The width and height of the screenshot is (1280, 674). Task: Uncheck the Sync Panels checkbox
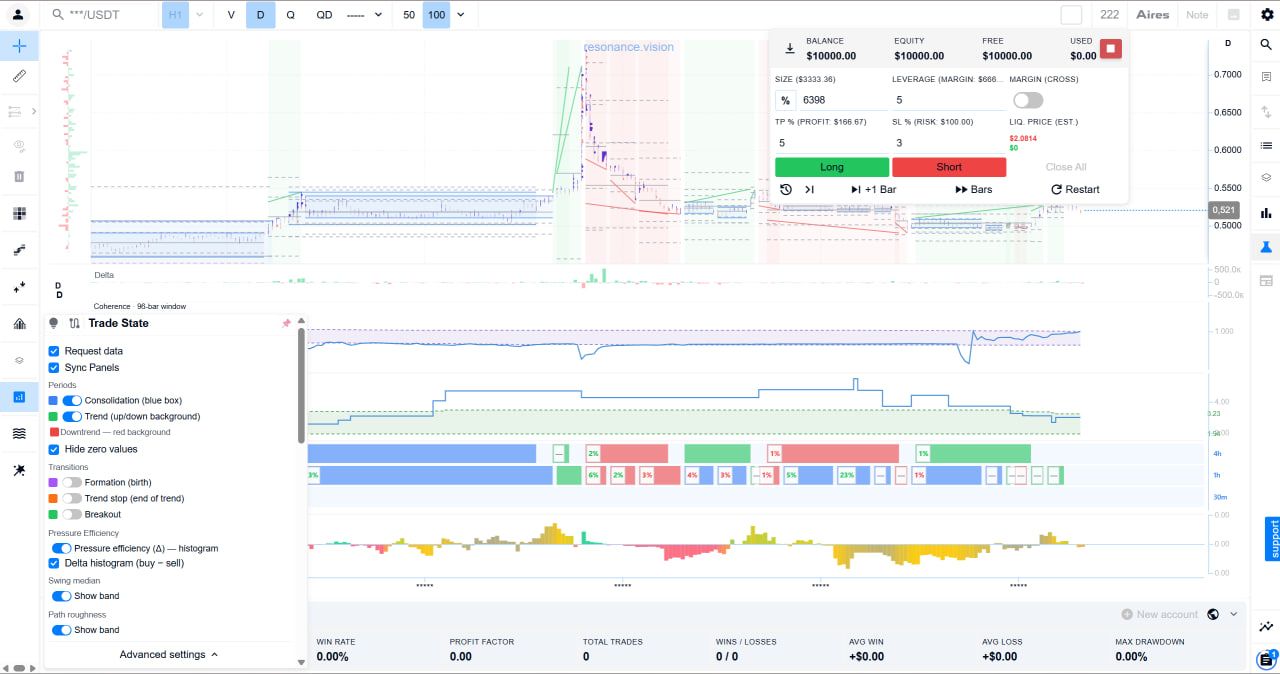click(x=54, y=367)
